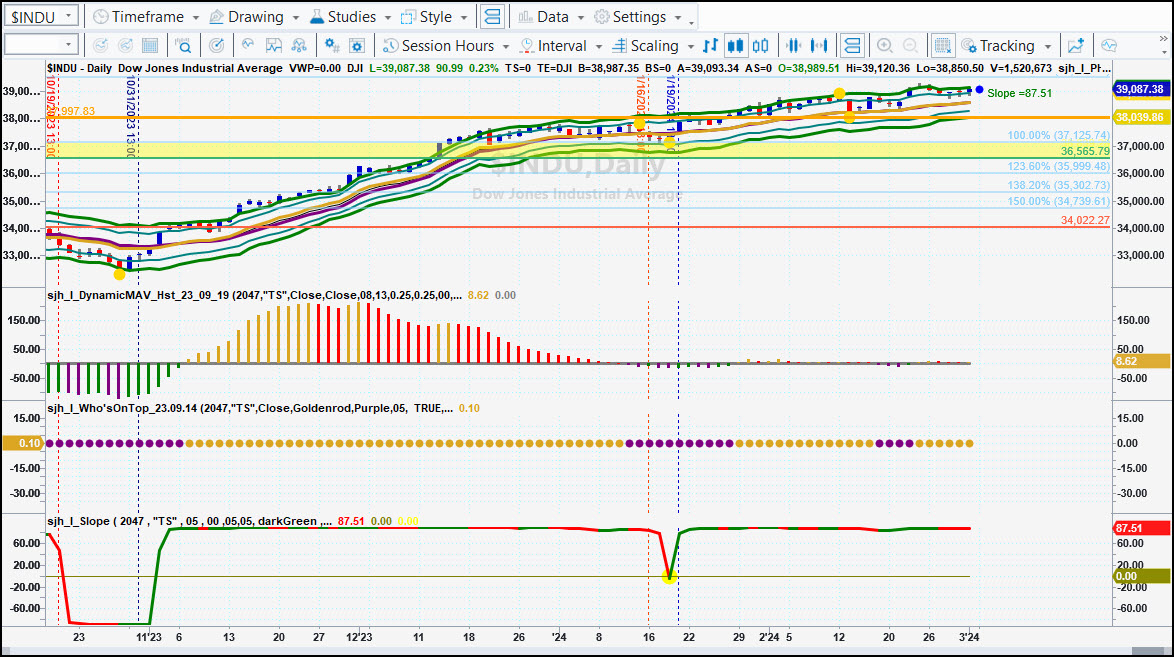Click the chart-with-plus icon
1174x657 pixels.
(x=1076, y=46)
